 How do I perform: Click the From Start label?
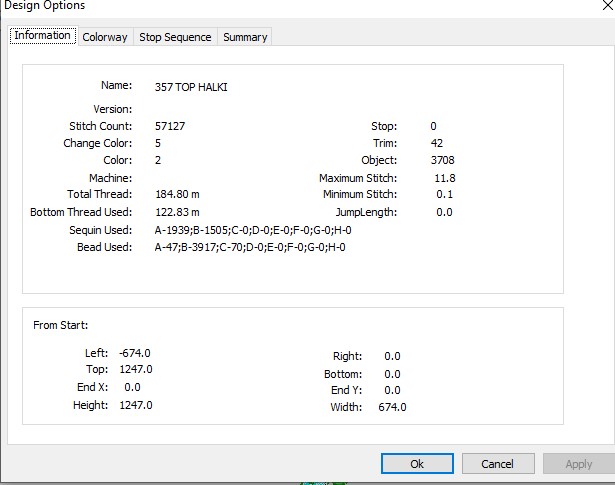pos(61,325)
